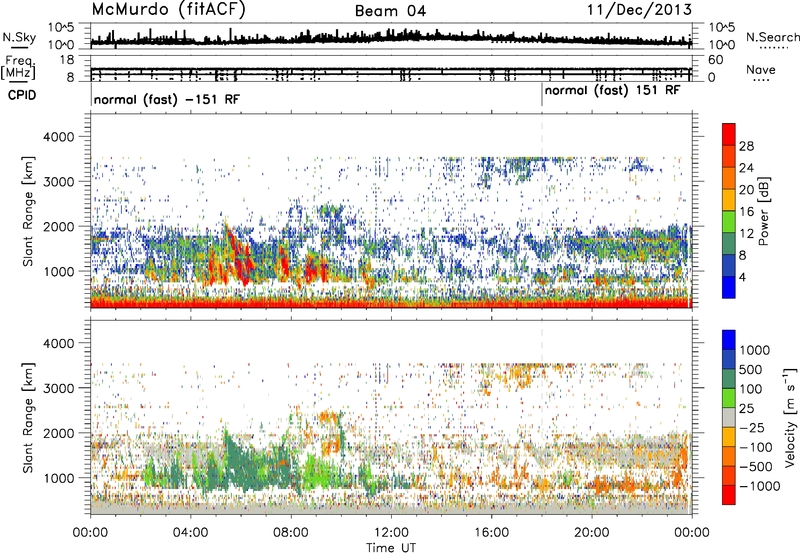Click the Slant Range label of velocity panel
Viewport: 800px width, 554px height.
[29, 417]
